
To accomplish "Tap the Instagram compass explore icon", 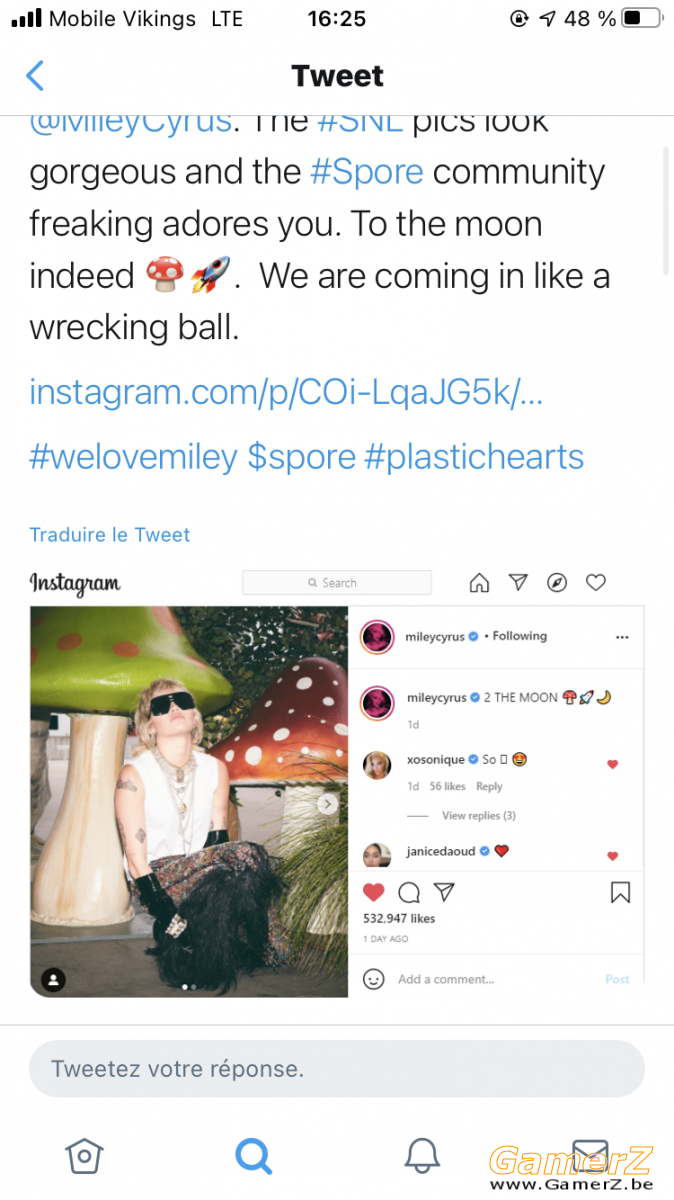I will pyautogui.click(x=557, y=583).
